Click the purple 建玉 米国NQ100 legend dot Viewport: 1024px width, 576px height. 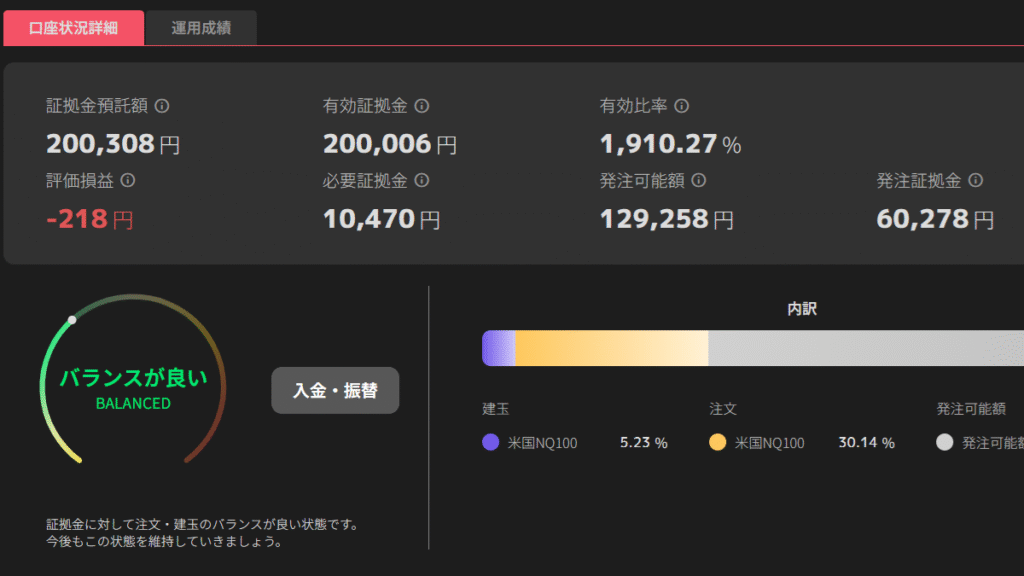490,442
